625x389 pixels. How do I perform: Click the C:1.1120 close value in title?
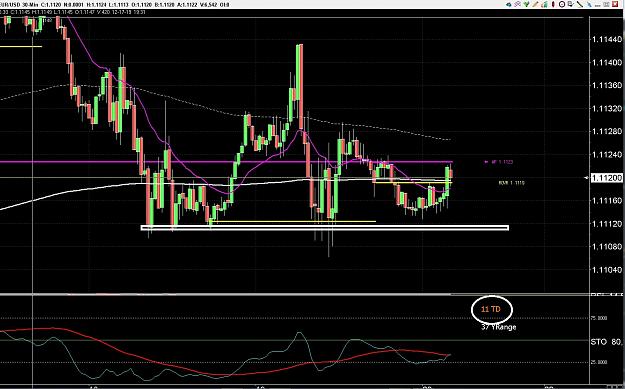pos(51,5)
